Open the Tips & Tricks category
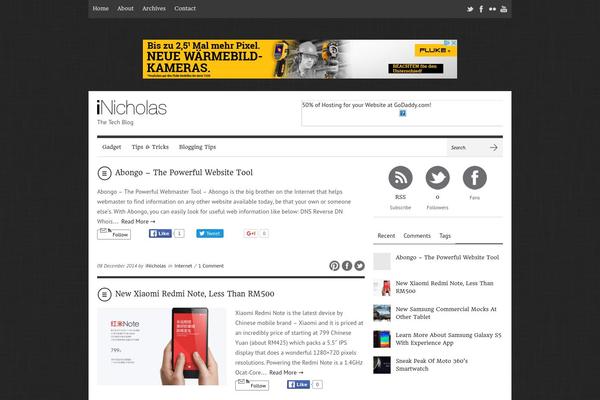Image resolution: width=600 pixels, height=400 pixels. (150, 147)
